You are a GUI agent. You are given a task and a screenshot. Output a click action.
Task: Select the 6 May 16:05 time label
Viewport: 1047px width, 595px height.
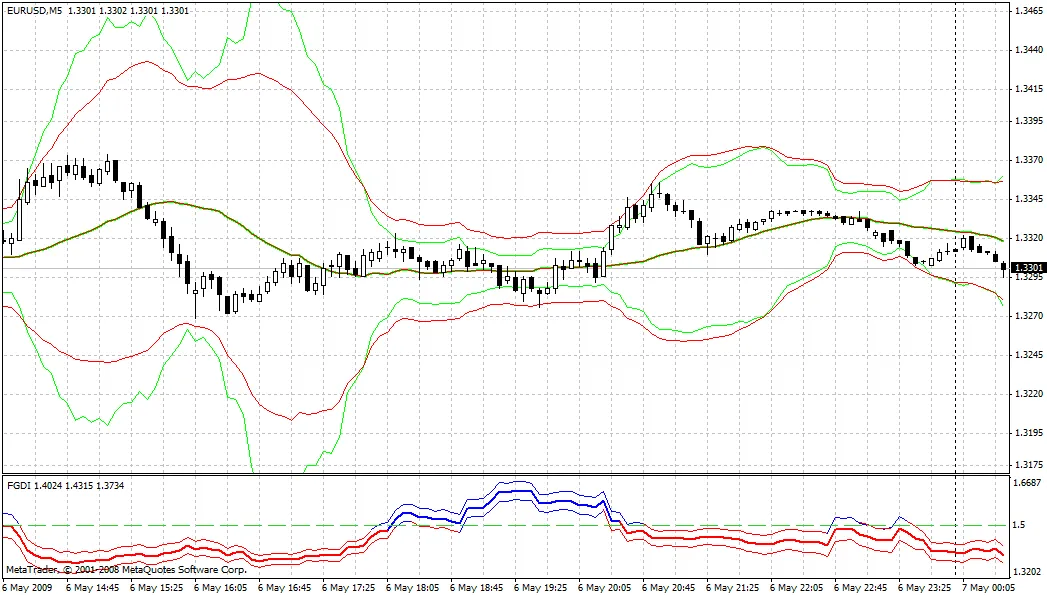click(224, 587)
